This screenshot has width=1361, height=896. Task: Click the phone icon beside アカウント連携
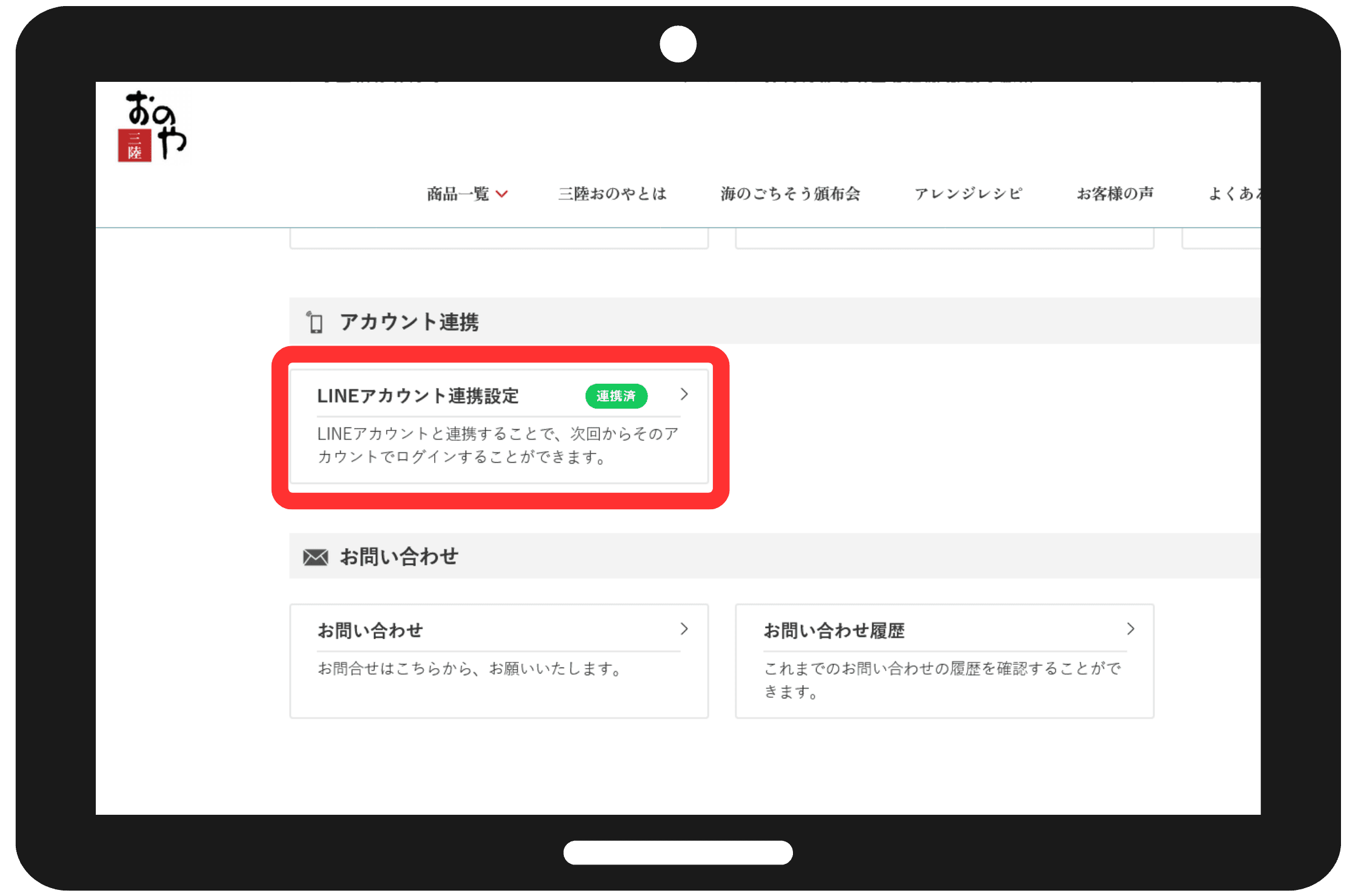[x=315, y=322]
